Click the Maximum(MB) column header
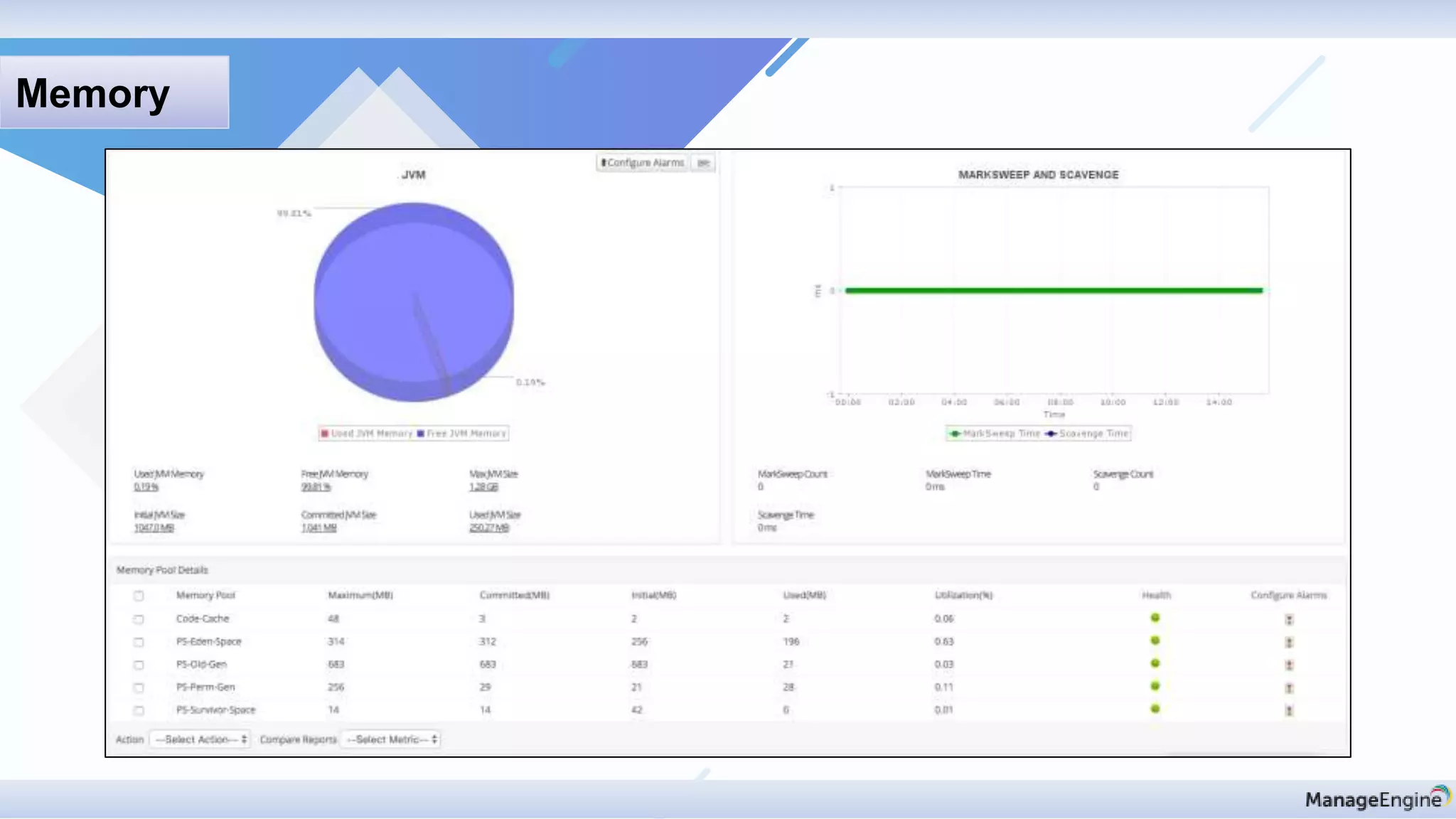This screenshot has height=819, width=1456. (360, 595)
